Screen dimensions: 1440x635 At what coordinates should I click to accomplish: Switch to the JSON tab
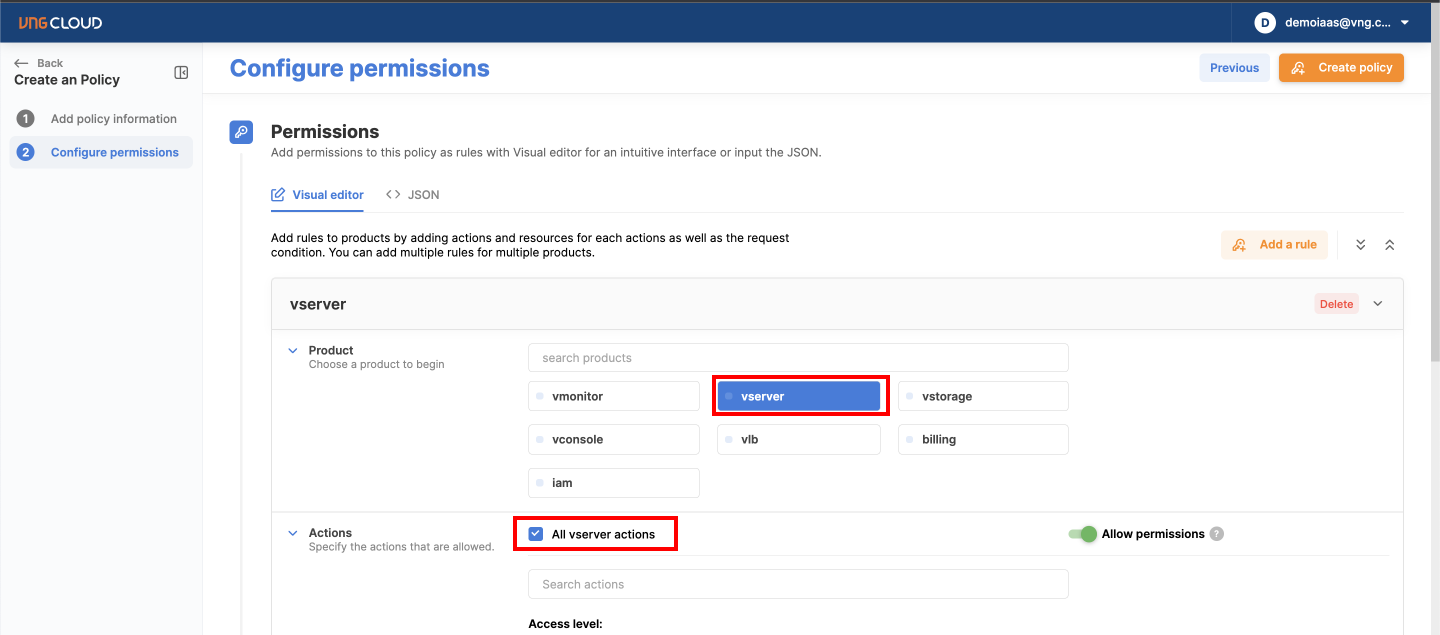413,195
